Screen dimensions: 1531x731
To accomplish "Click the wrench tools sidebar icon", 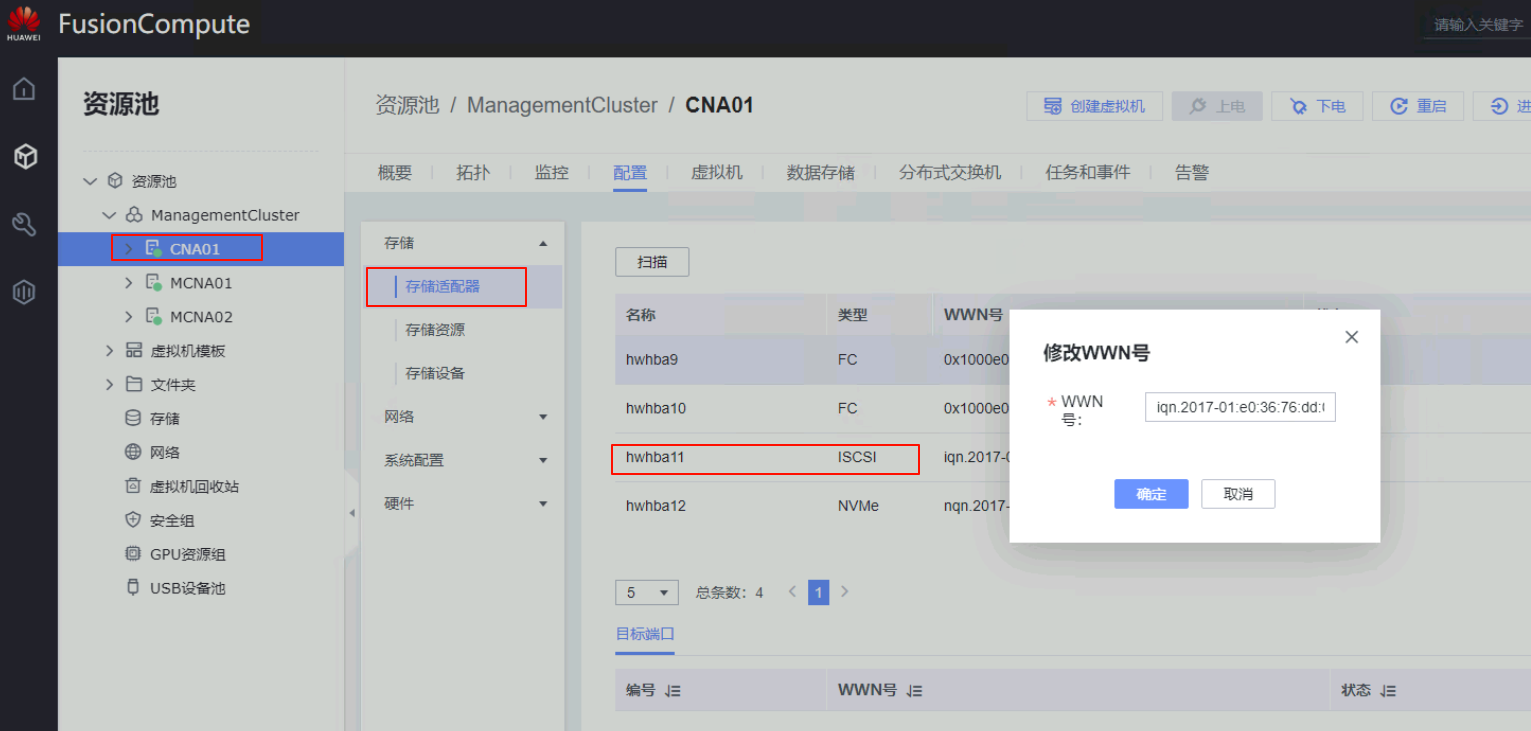I will (24, 224).
